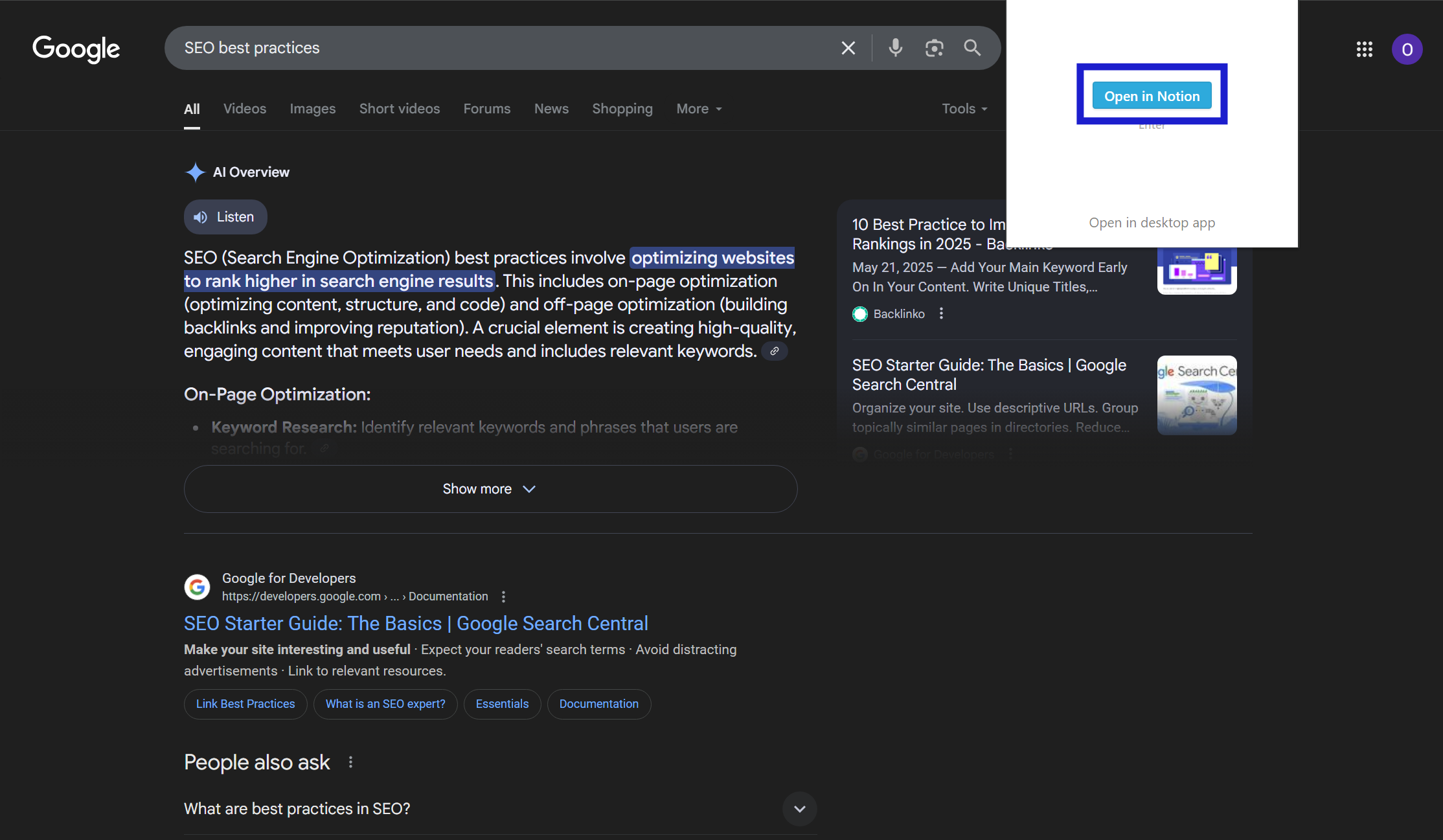Start voice search with the microphone icon
The height and width of the screenshot is (840, 1443).
point(896,47)
